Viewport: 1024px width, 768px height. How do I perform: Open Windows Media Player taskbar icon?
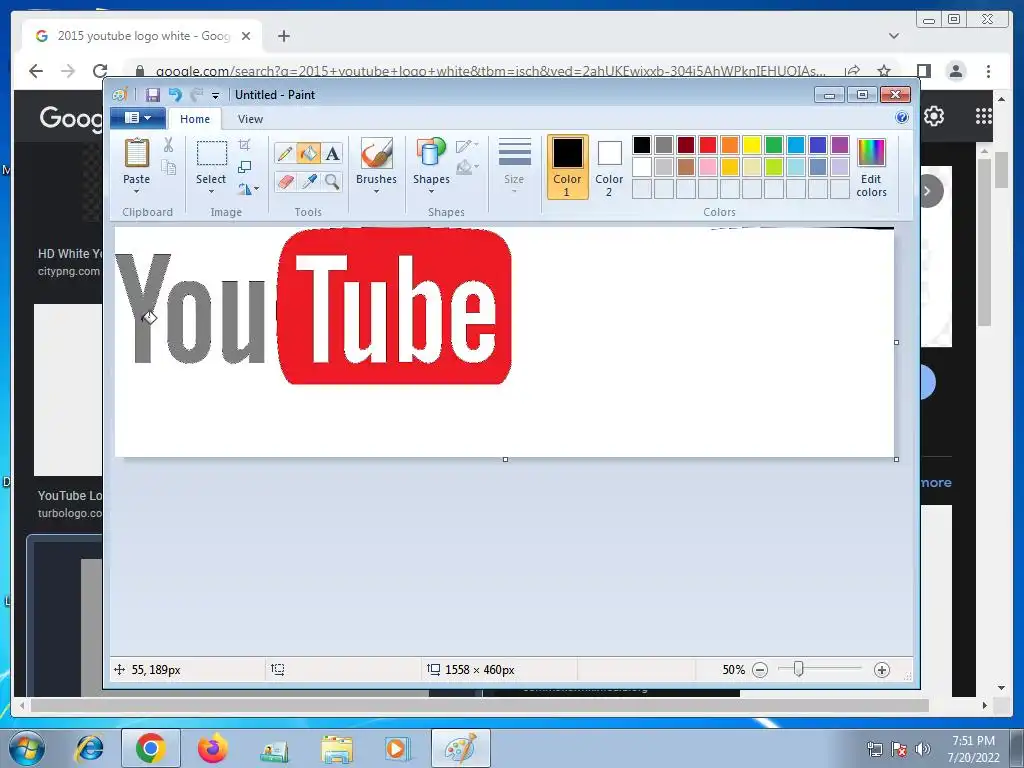tap(397, 748)
